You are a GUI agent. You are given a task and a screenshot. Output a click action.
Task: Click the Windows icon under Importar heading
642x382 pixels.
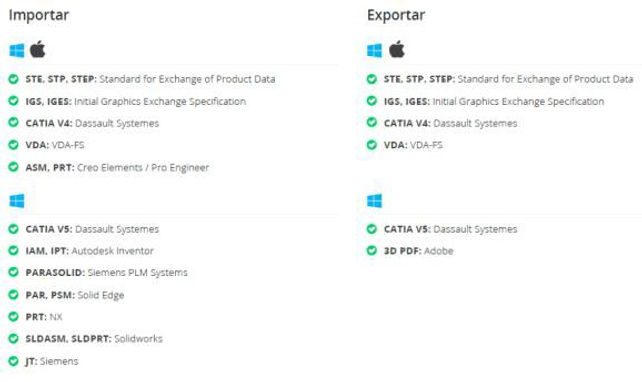17,51
